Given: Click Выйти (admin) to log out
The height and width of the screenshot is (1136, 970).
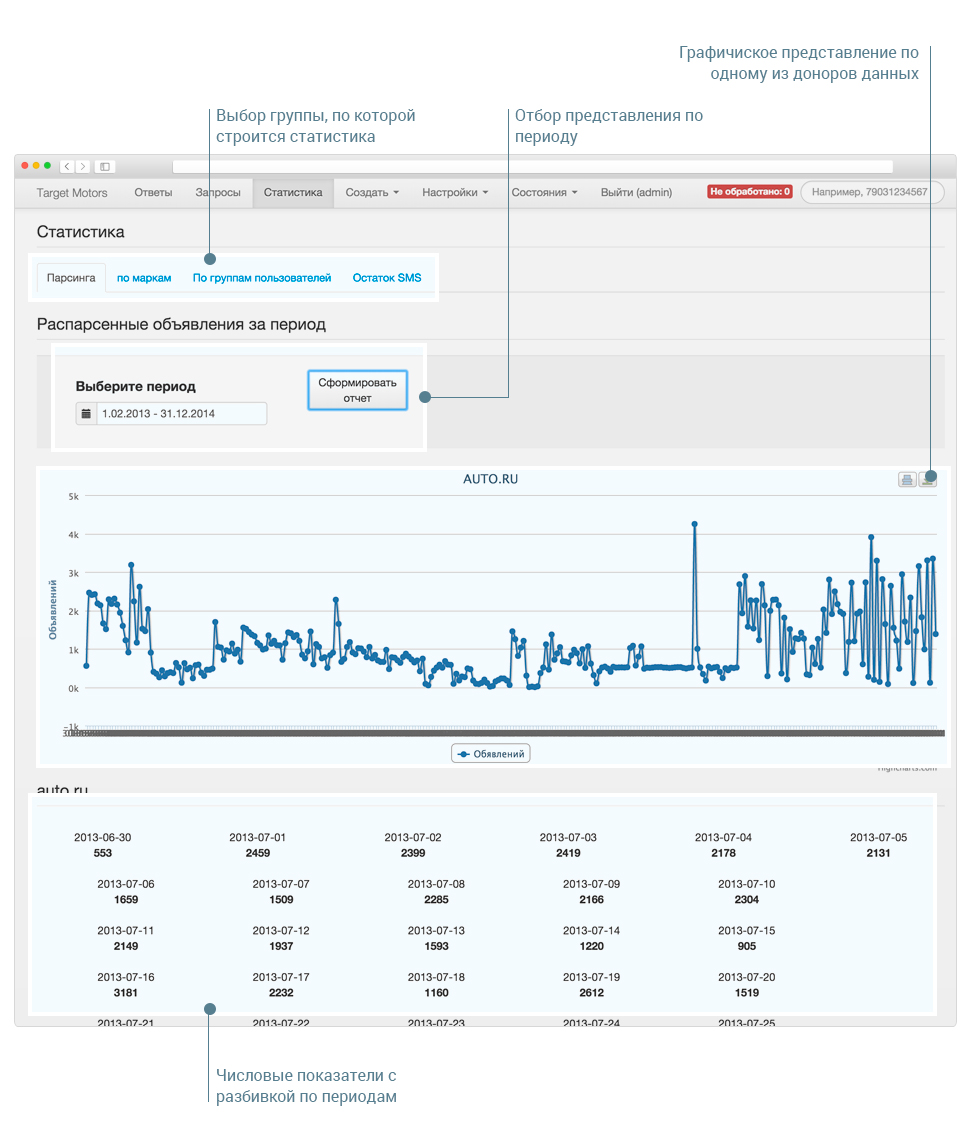Looking at the screenshot, I should point(636,193).
